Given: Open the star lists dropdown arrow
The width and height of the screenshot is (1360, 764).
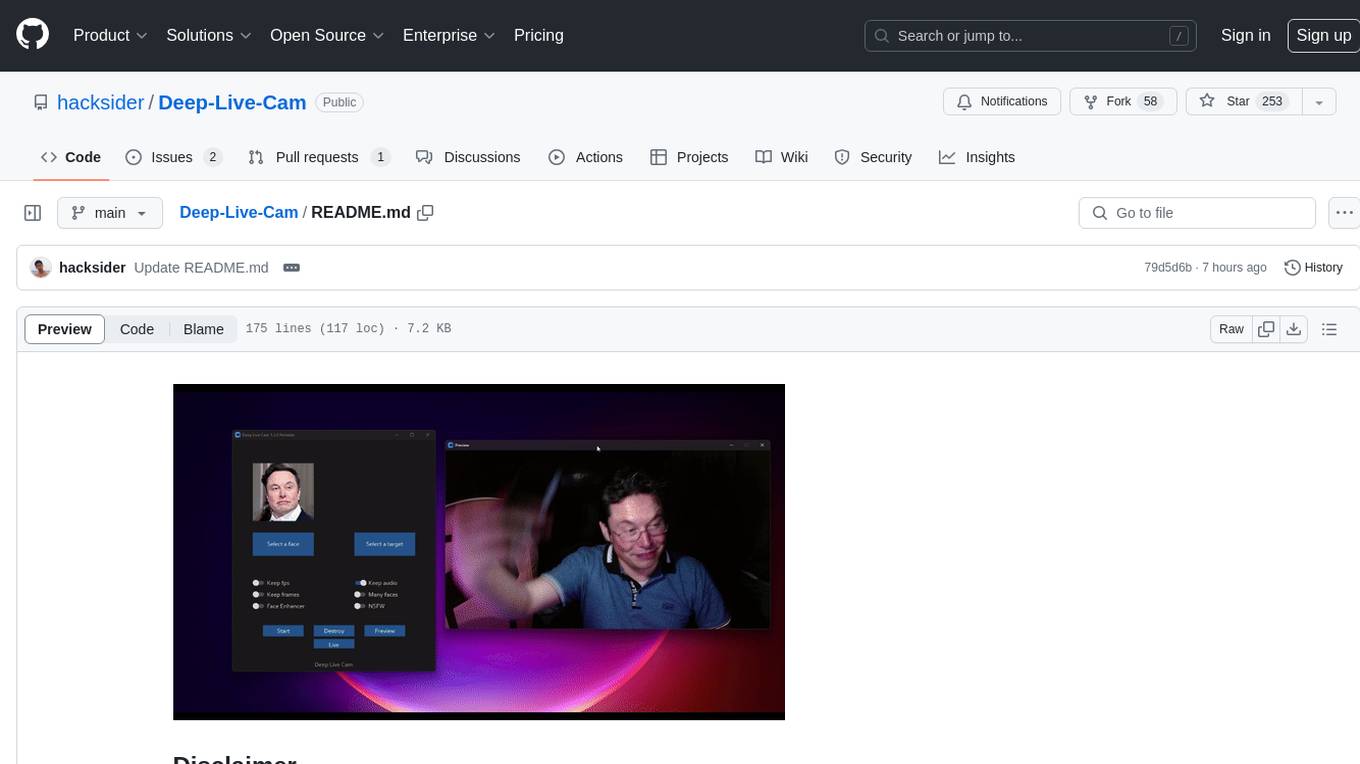Looking at the screenshot, I should click(1319, 102).
